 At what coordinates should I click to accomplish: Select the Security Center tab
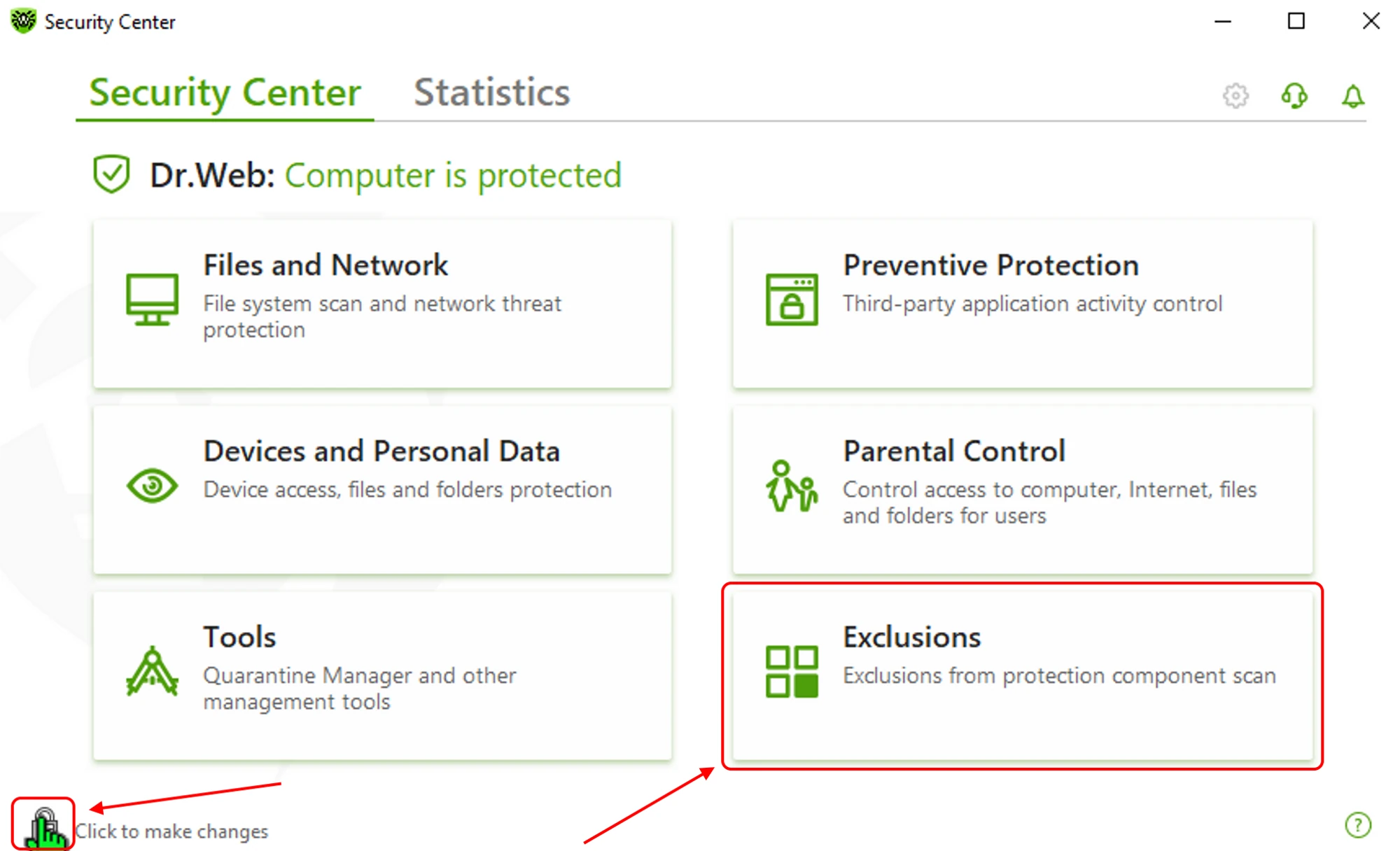click(225, 92)
